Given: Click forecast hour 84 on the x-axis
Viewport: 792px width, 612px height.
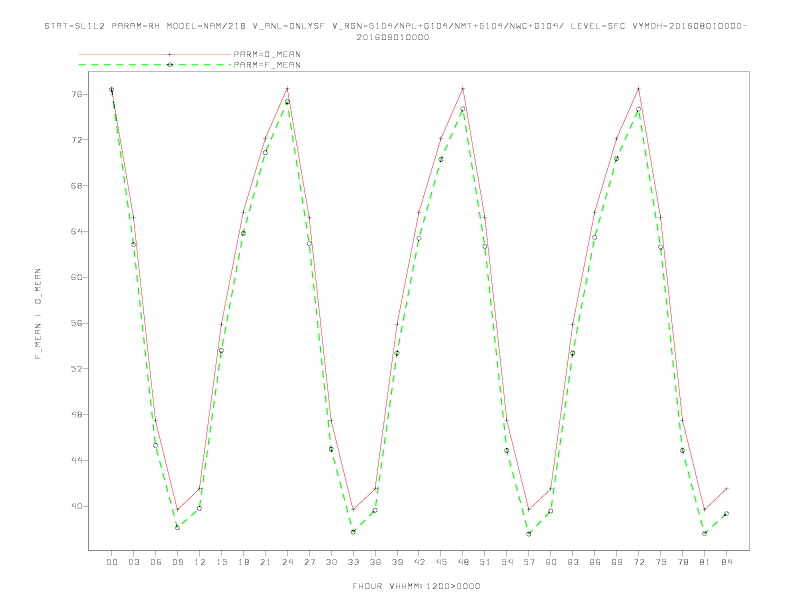Looking at the screenshot, I should 726,562.
